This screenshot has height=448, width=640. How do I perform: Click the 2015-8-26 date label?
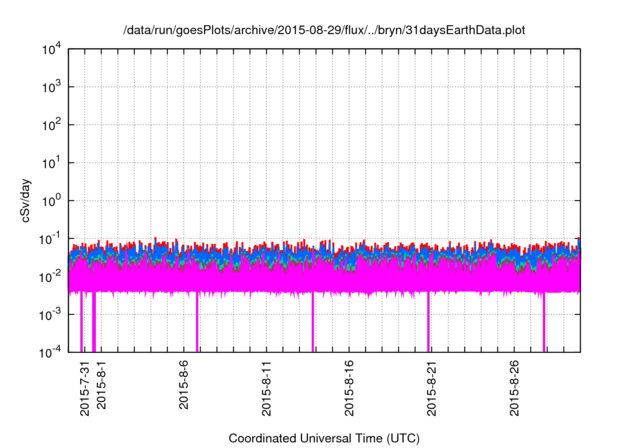pos(514,388)
